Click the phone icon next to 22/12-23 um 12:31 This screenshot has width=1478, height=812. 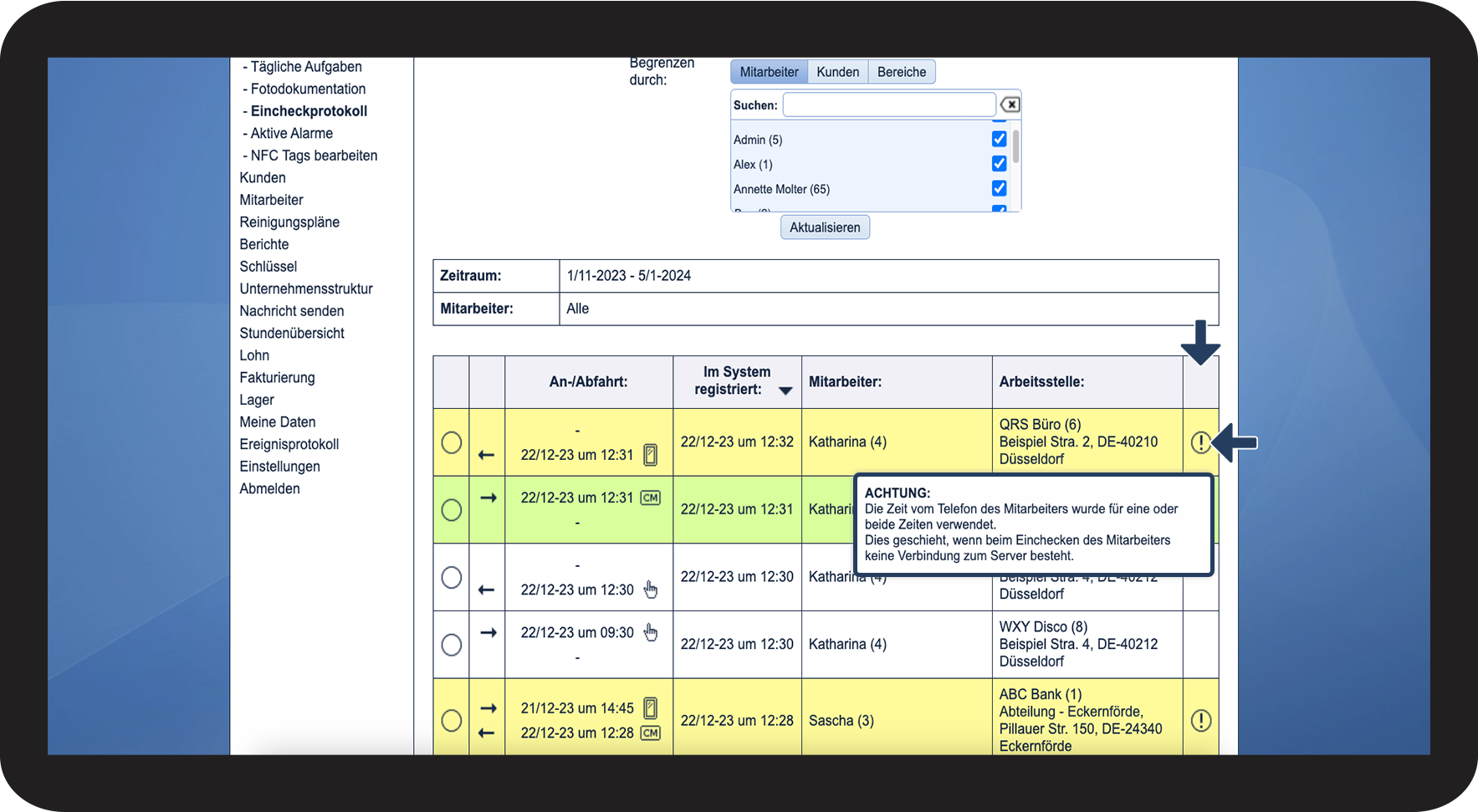[650, 455]
